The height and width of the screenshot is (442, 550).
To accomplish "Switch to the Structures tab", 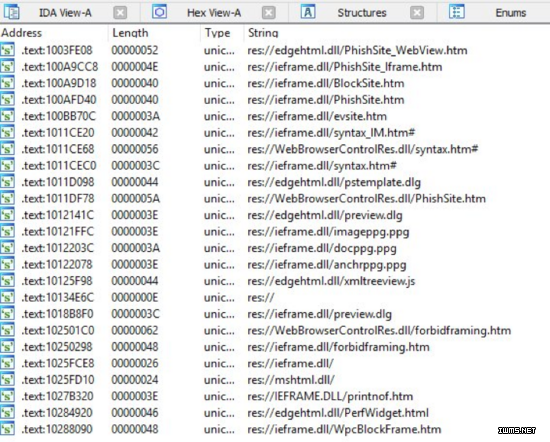I will pos(362,13).
